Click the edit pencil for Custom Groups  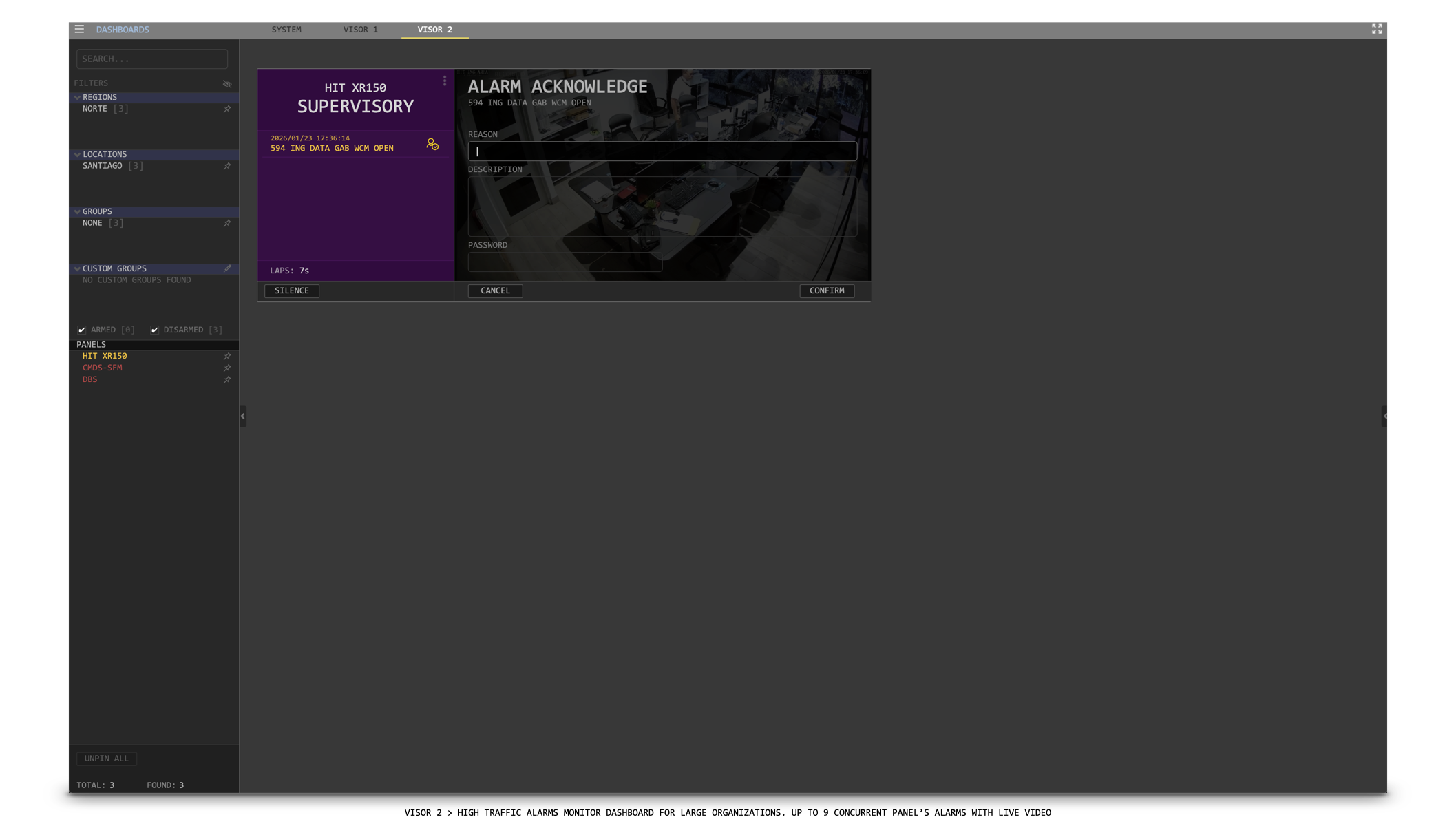click(x=227, y=268)
